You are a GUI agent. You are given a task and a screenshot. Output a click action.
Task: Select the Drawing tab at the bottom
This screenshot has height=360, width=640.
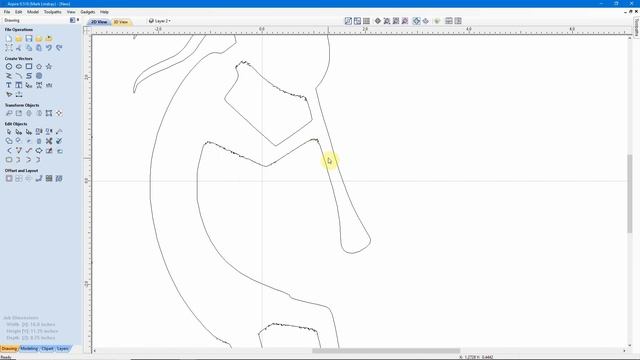tap(9, 349)
